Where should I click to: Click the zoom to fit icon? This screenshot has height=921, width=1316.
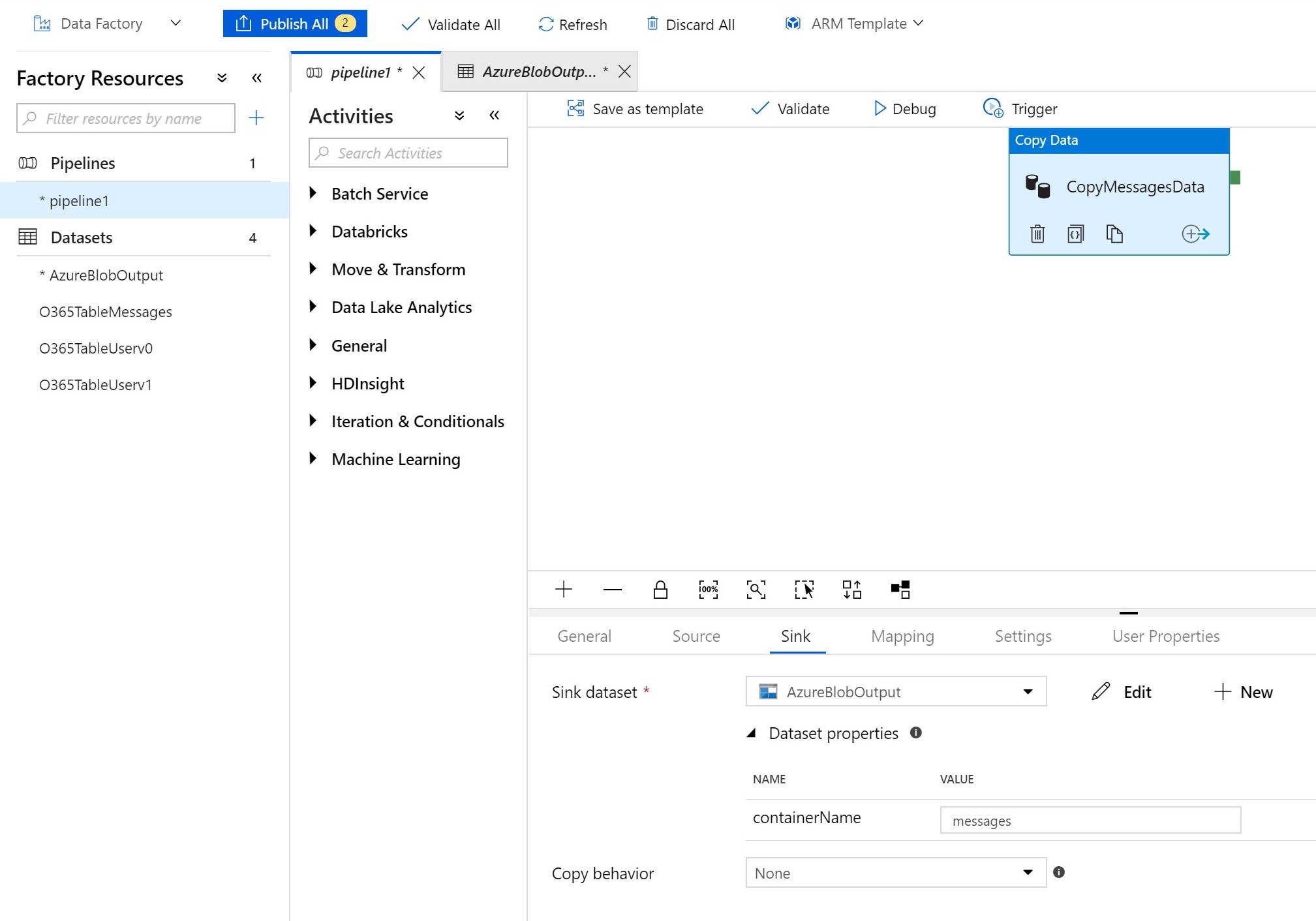tap(756, 590)
